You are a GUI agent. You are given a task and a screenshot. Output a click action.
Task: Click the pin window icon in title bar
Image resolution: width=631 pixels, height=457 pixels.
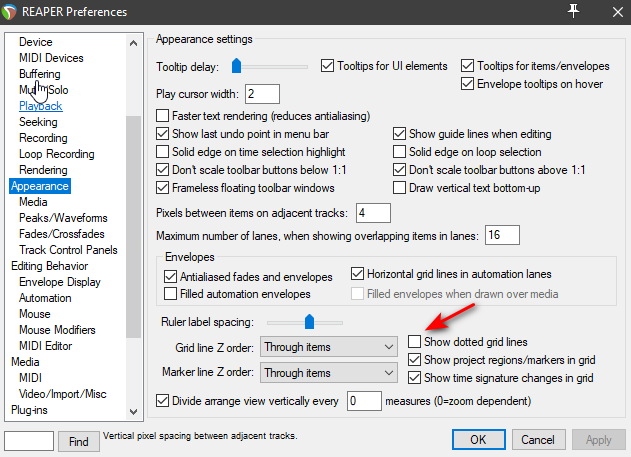click(x=573, y=11)
